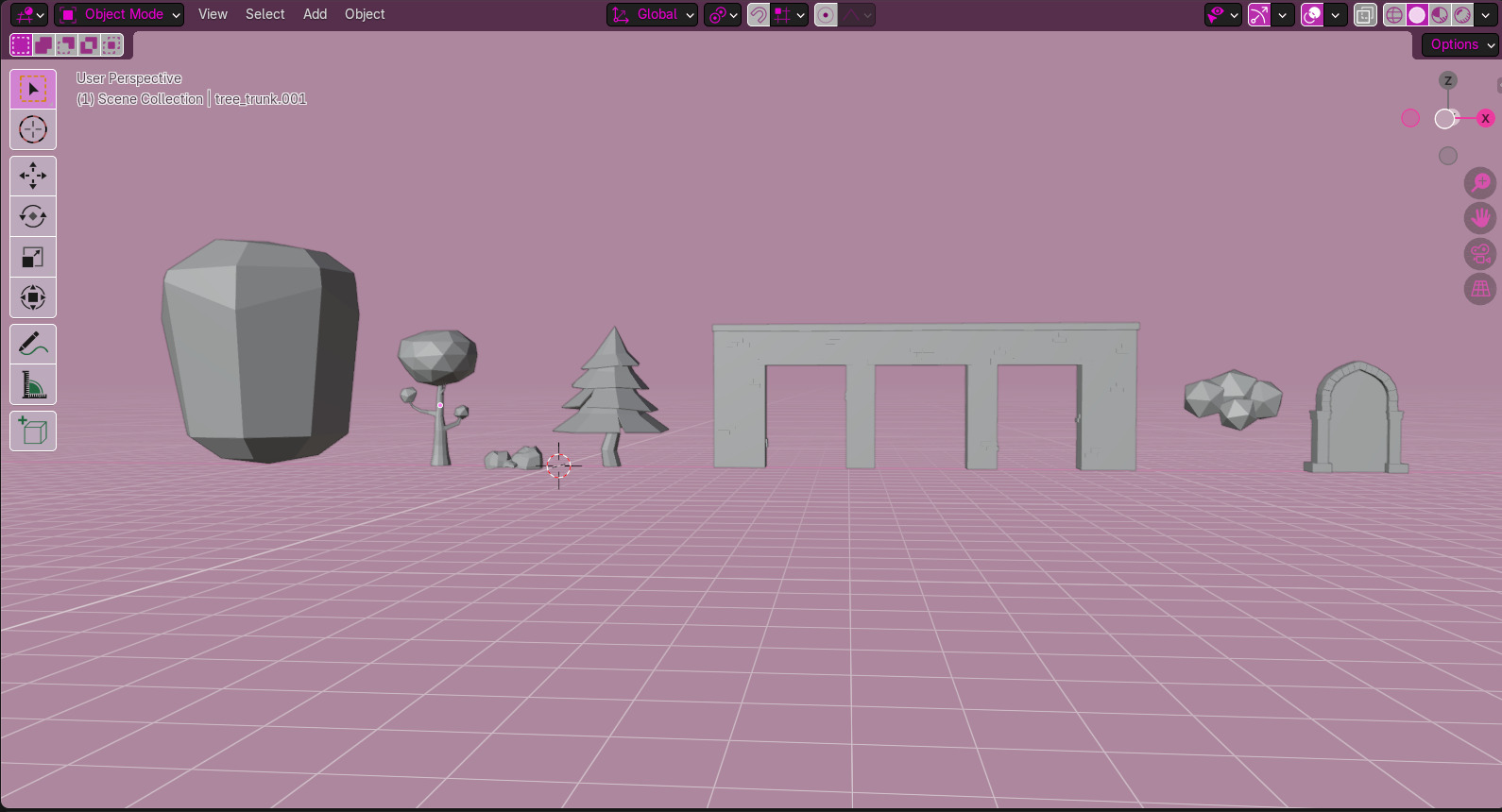Select the large boulder object

260,351
